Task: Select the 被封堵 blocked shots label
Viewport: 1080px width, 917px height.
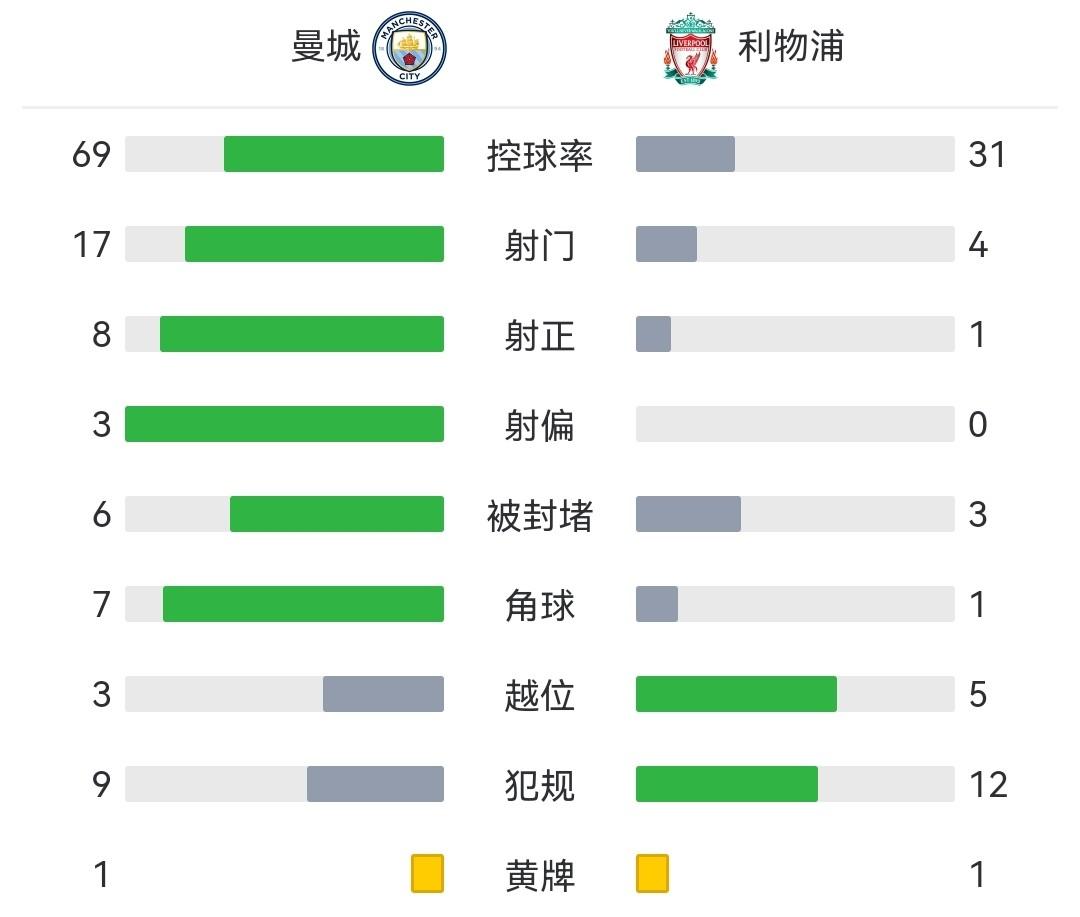Action: pyautogui.click(x=540, y=515)
